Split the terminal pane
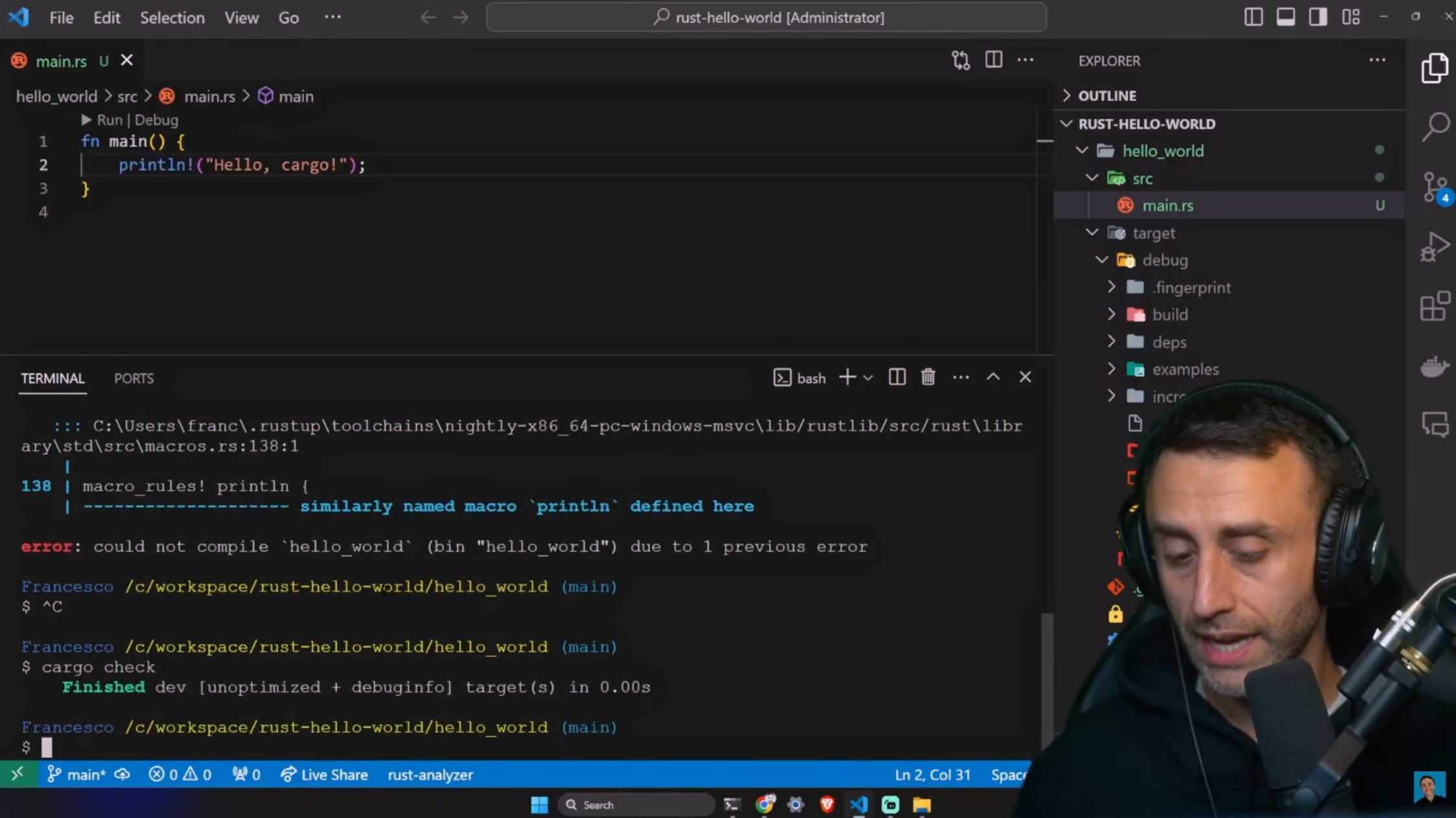 pos(896,377)
